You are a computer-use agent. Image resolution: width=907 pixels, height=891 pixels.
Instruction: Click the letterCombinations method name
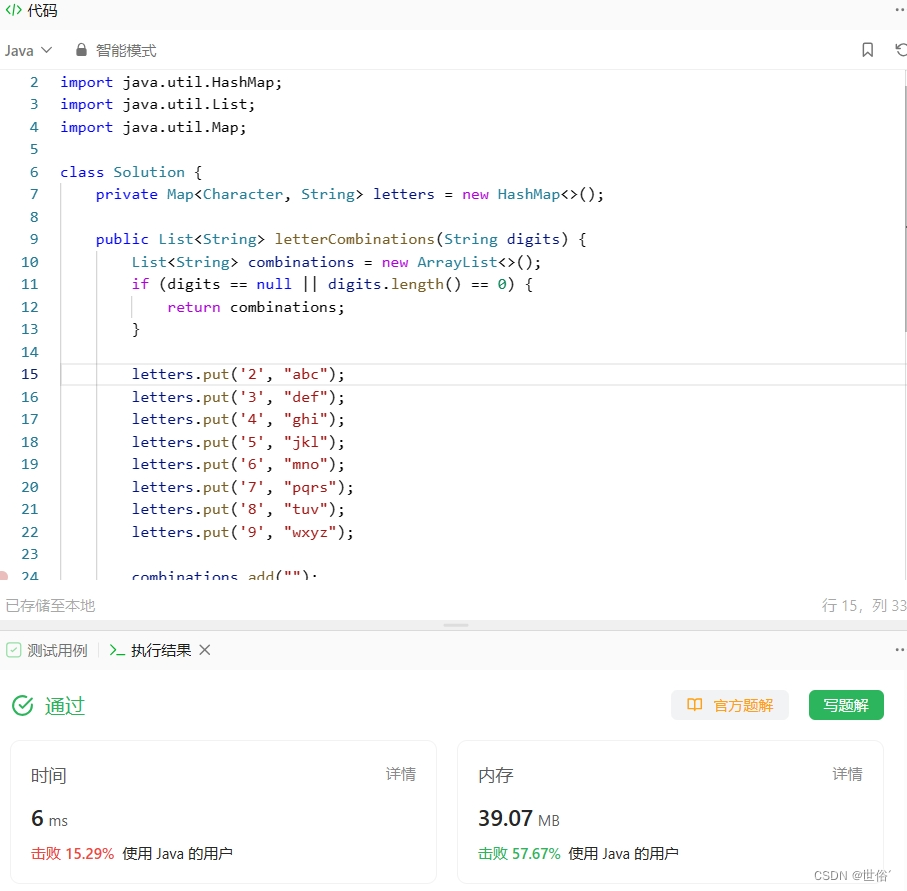click(x=355, y=240)
